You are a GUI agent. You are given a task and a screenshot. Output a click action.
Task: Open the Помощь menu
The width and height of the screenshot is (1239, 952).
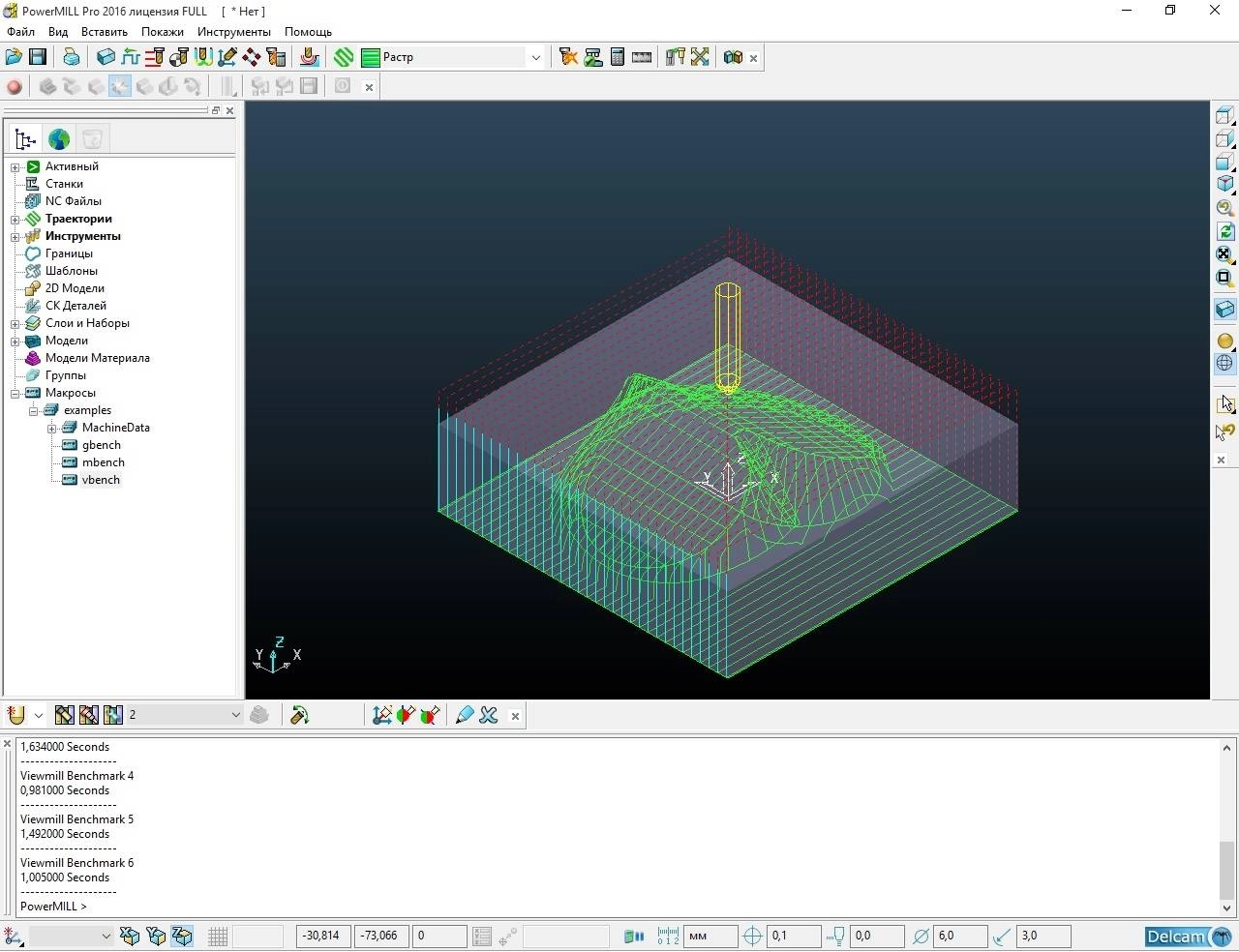click(308, 32)
